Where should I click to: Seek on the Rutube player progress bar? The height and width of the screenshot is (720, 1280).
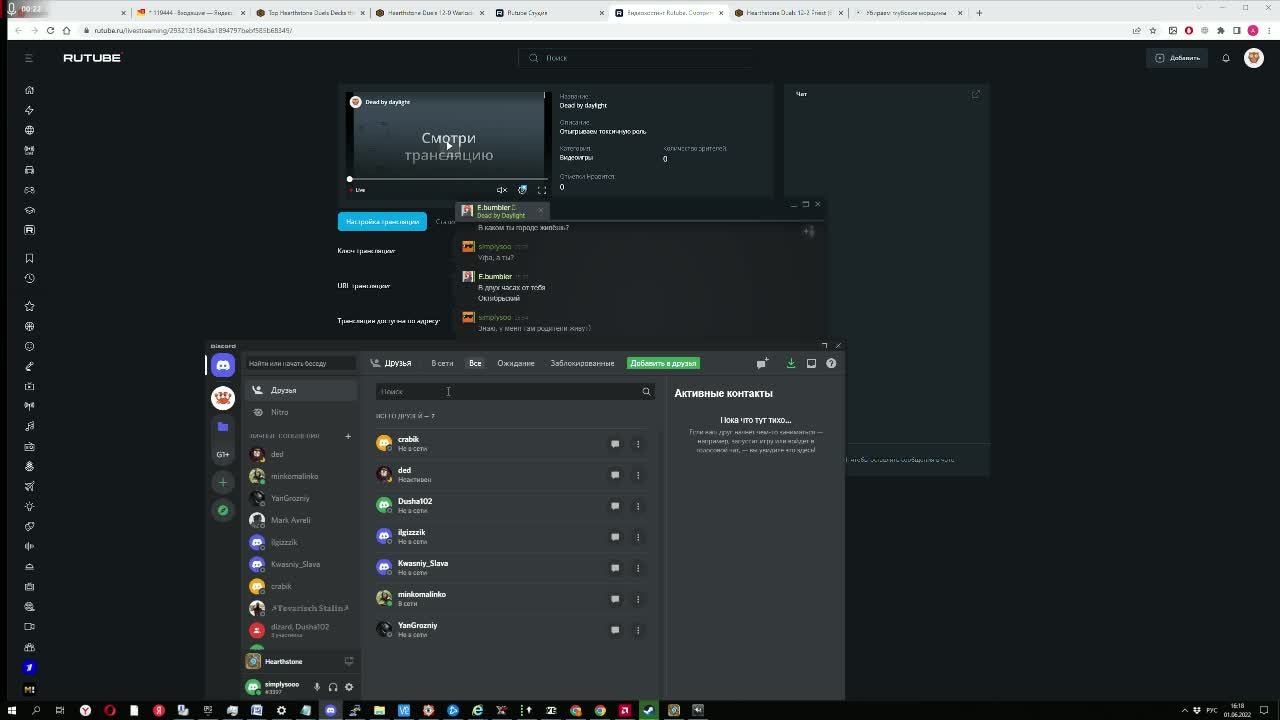coord(447,179)
